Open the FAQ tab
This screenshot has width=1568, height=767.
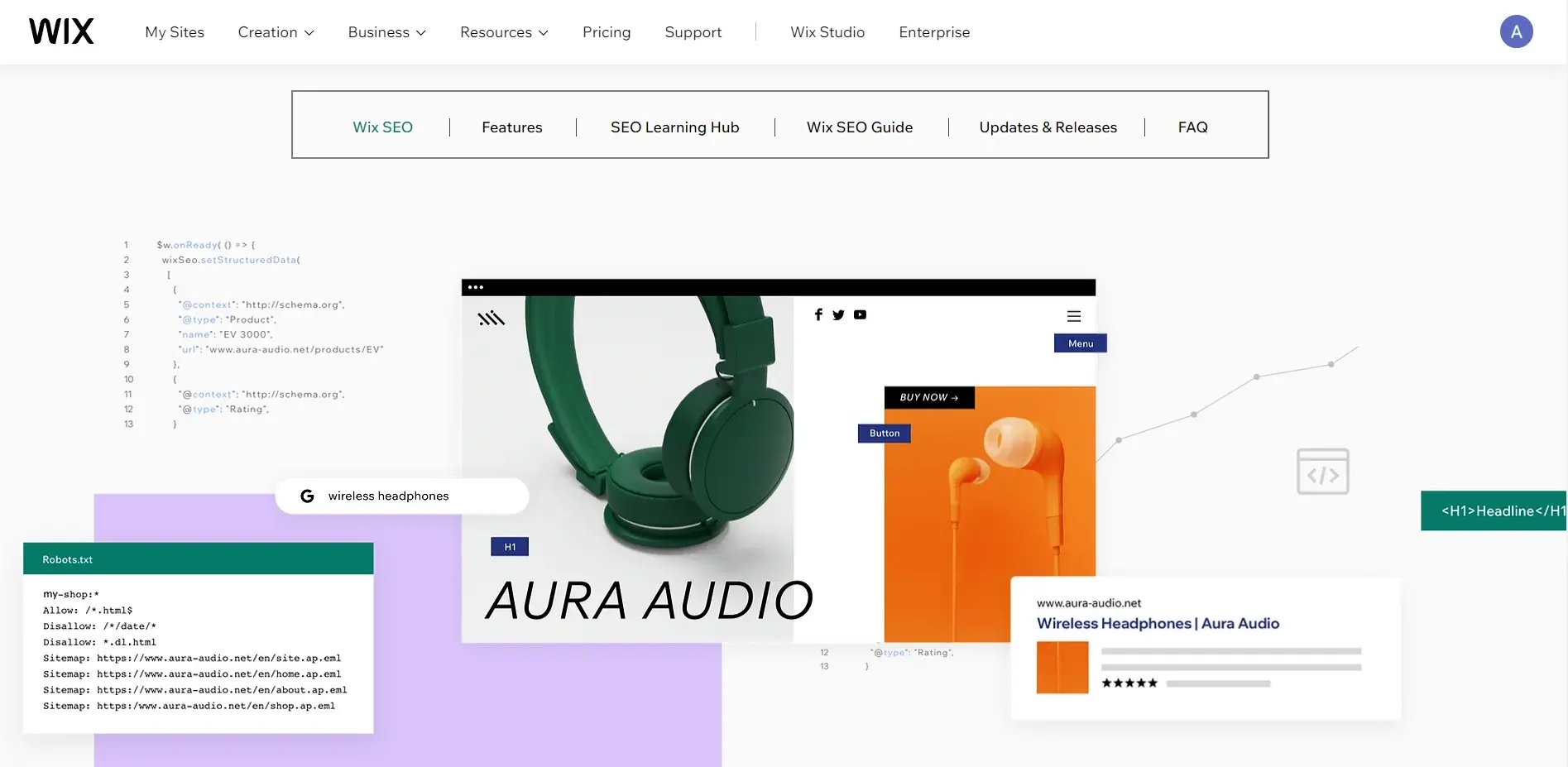1192,127
